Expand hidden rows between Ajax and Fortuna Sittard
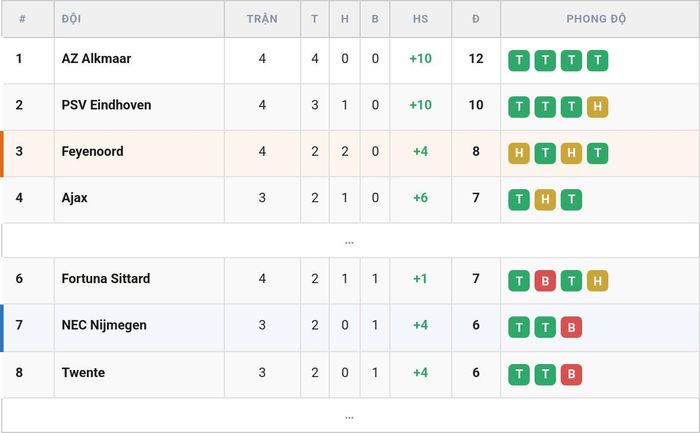 coord(349,241)
